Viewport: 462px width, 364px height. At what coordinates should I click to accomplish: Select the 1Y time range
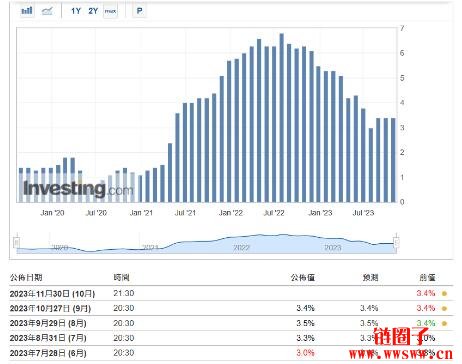(x=76, y=11)
